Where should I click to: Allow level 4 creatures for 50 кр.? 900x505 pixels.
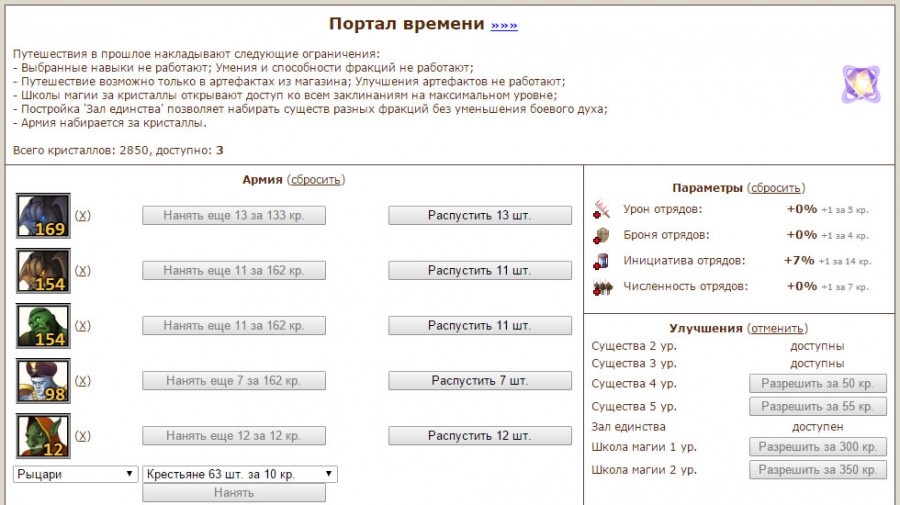coord(817,383)
